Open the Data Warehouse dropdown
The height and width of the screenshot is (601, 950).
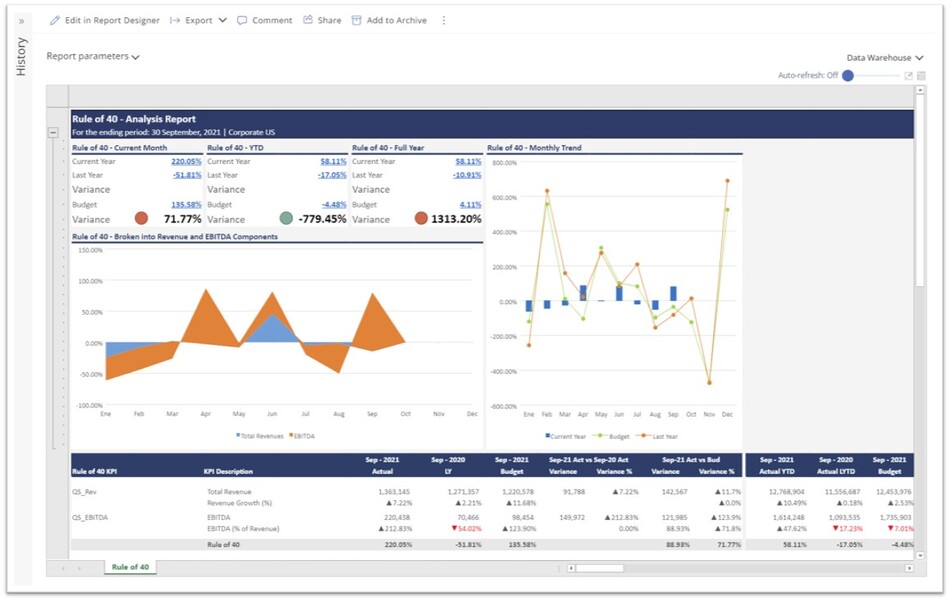pyautogui.click(x=884, y=58)
